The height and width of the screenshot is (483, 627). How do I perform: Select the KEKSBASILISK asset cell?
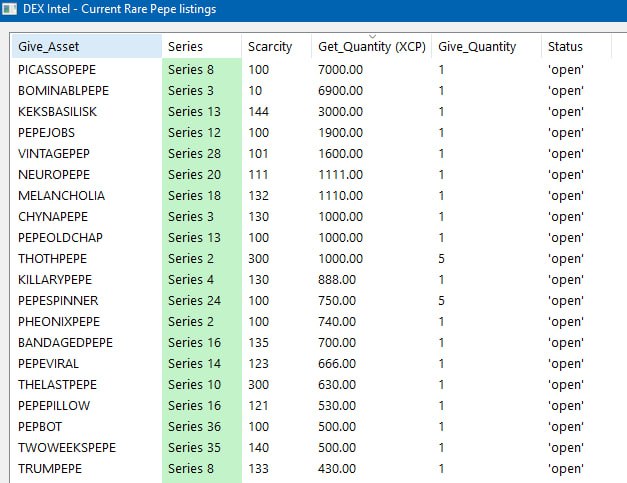tap(57, 112)
